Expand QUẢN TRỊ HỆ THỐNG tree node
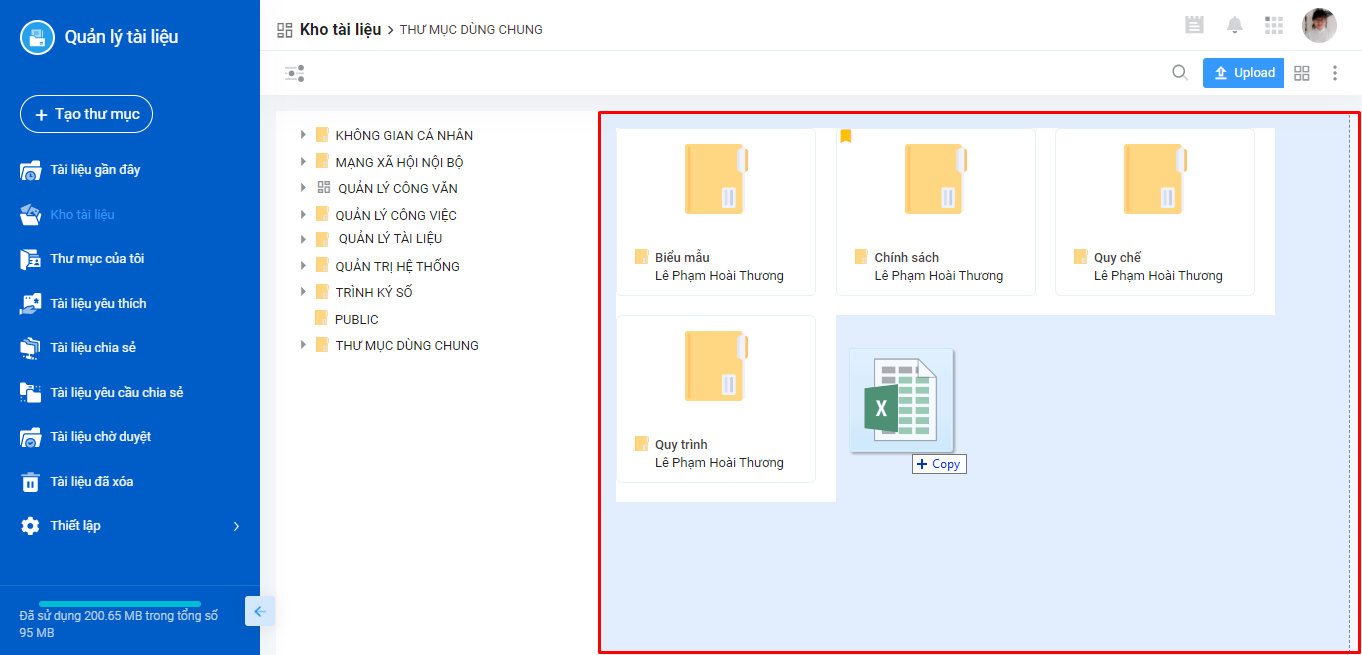The image size is (1362, 655). pyautogui.click(x=303, y=265)
